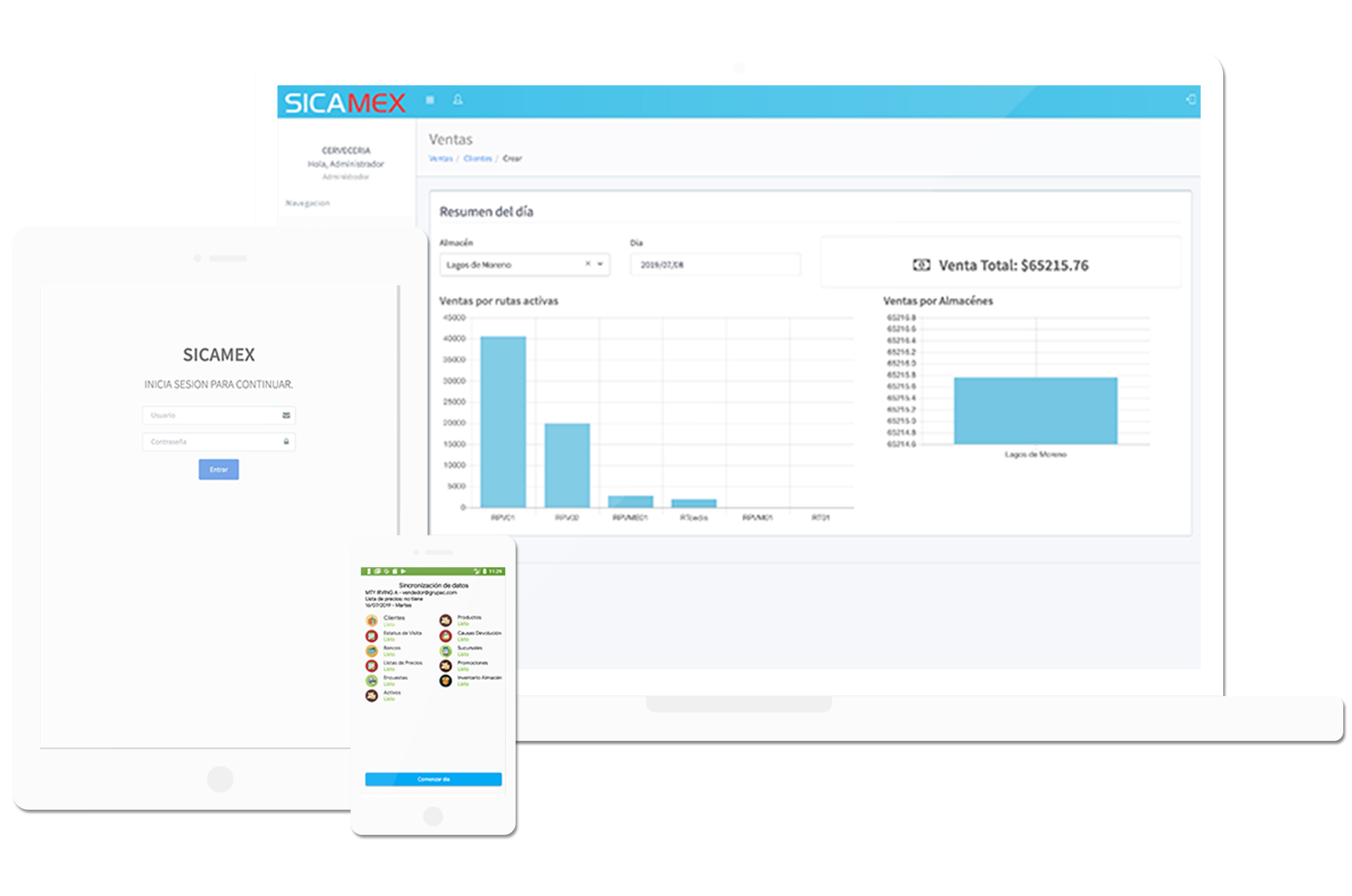Click the Crear breadcrumb item
The width and height of the screenshot is (1352, 896).
pyautogui.click(x=512, y=158)
